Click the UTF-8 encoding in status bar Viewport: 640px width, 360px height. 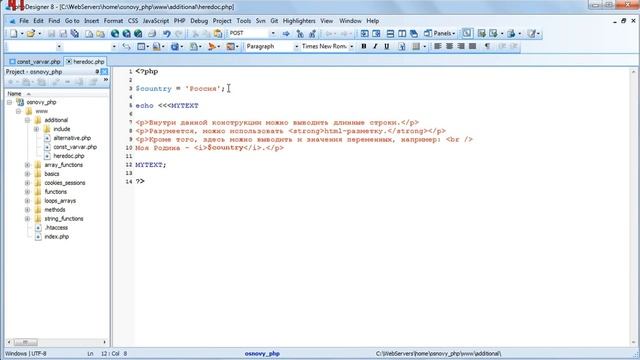pyautogui.click(x=38, y=353)
